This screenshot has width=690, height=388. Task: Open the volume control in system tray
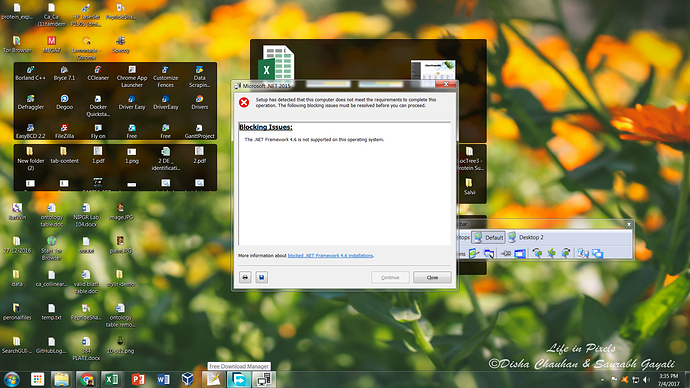[646, 380]
